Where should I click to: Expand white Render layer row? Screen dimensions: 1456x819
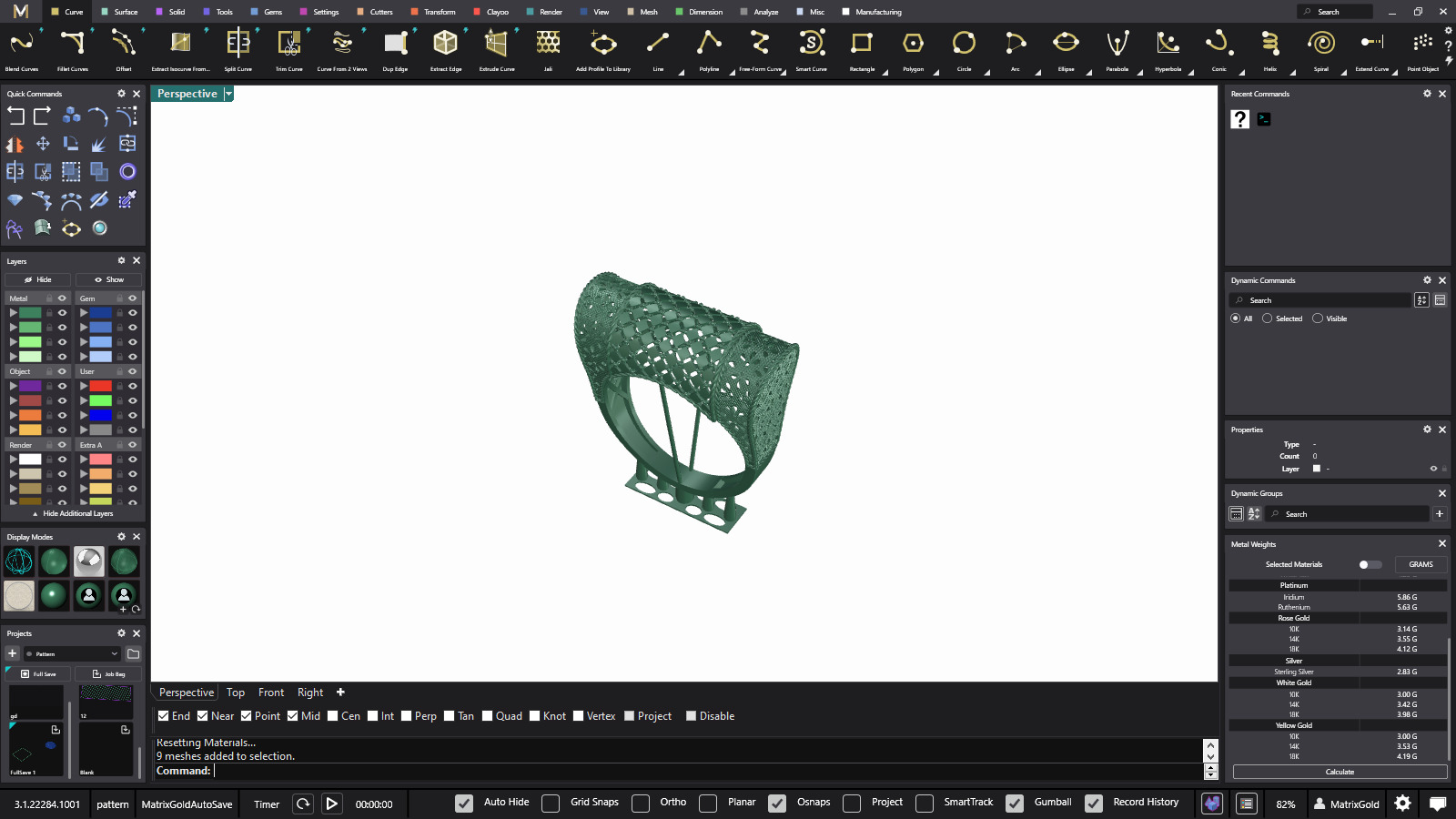point(13,460)
